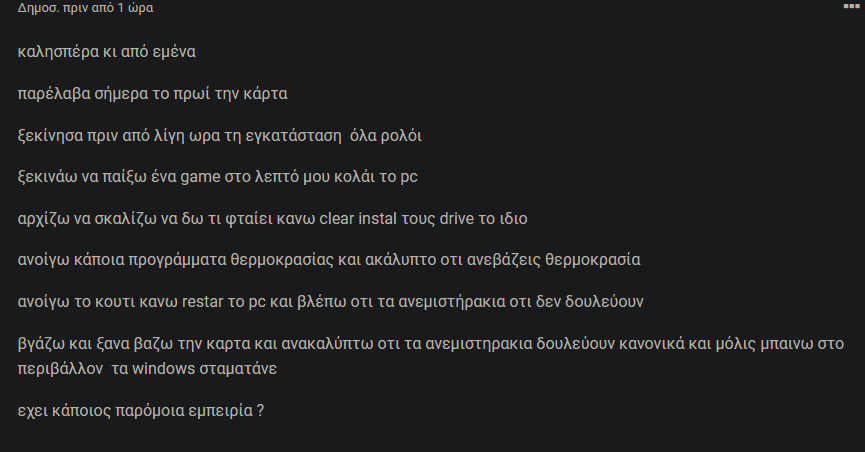Click the phrase "όλα ρολόι"
The width and height of the screenshot is (865, 452).
[386, 136]
